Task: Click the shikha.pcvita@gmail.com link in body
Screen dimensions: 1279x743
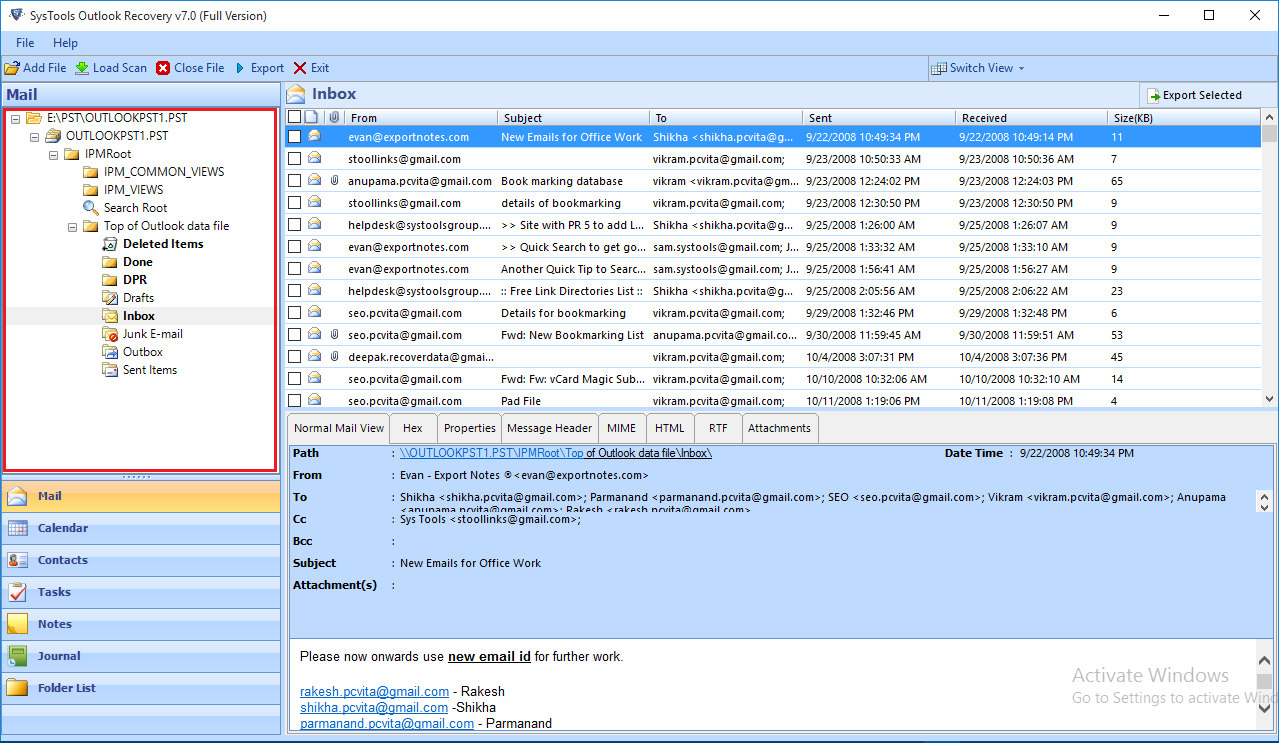Action: coord(374,707)
